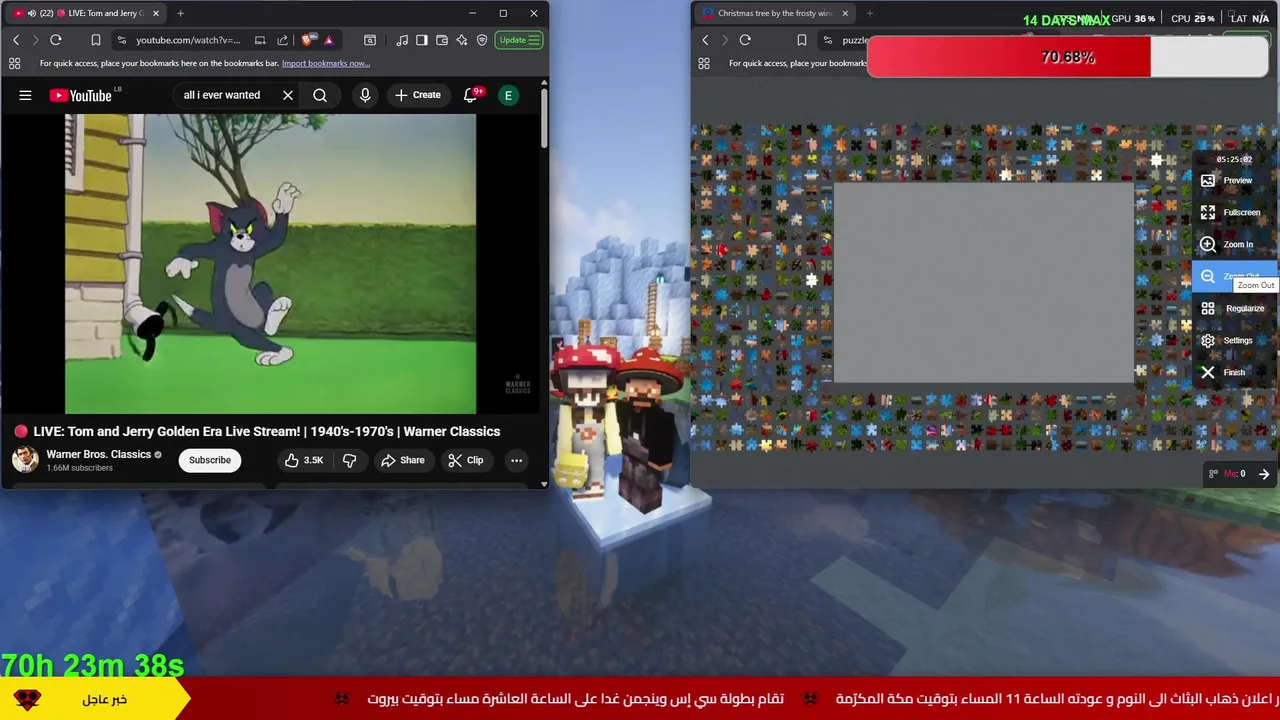Bookmark the YouTube page

pyautogui.click(x=96, y=40)
